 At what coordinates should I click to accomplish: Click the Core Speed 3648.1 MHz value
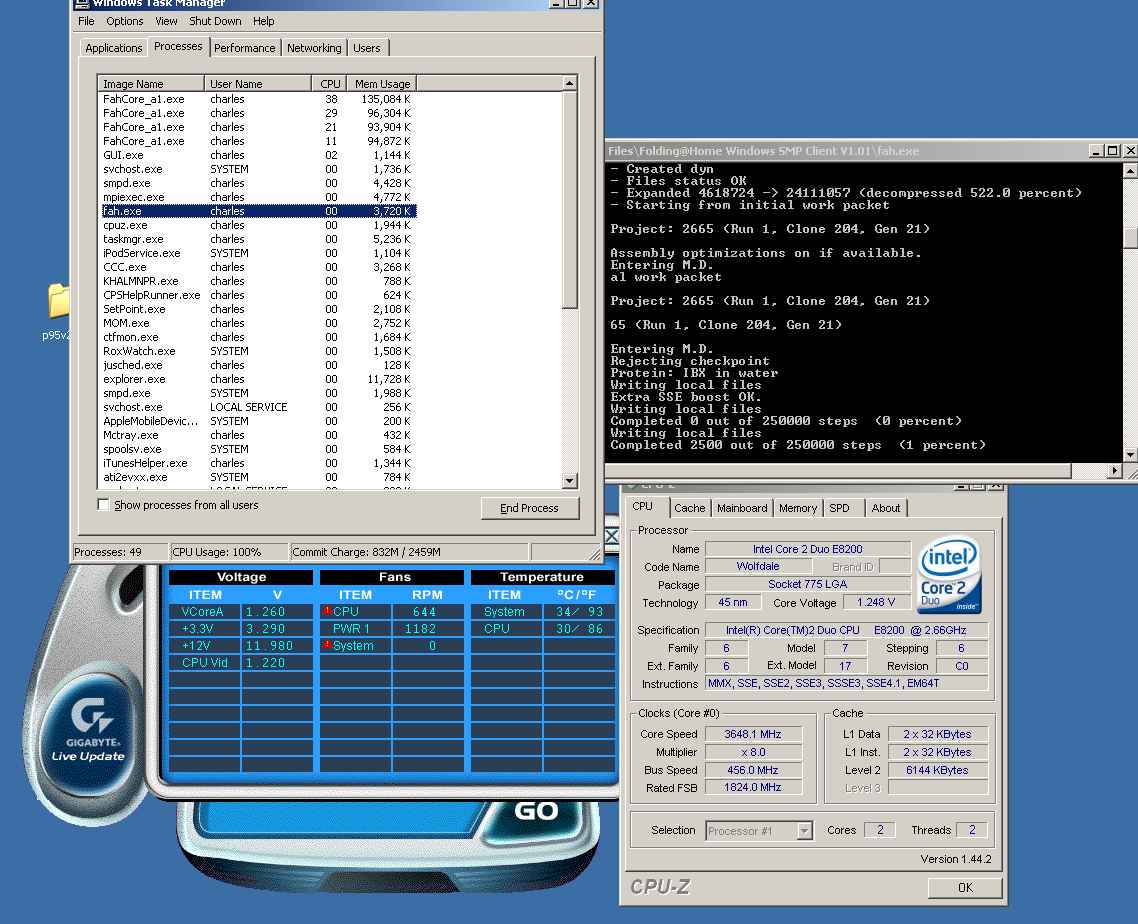[x=753, y=734]
